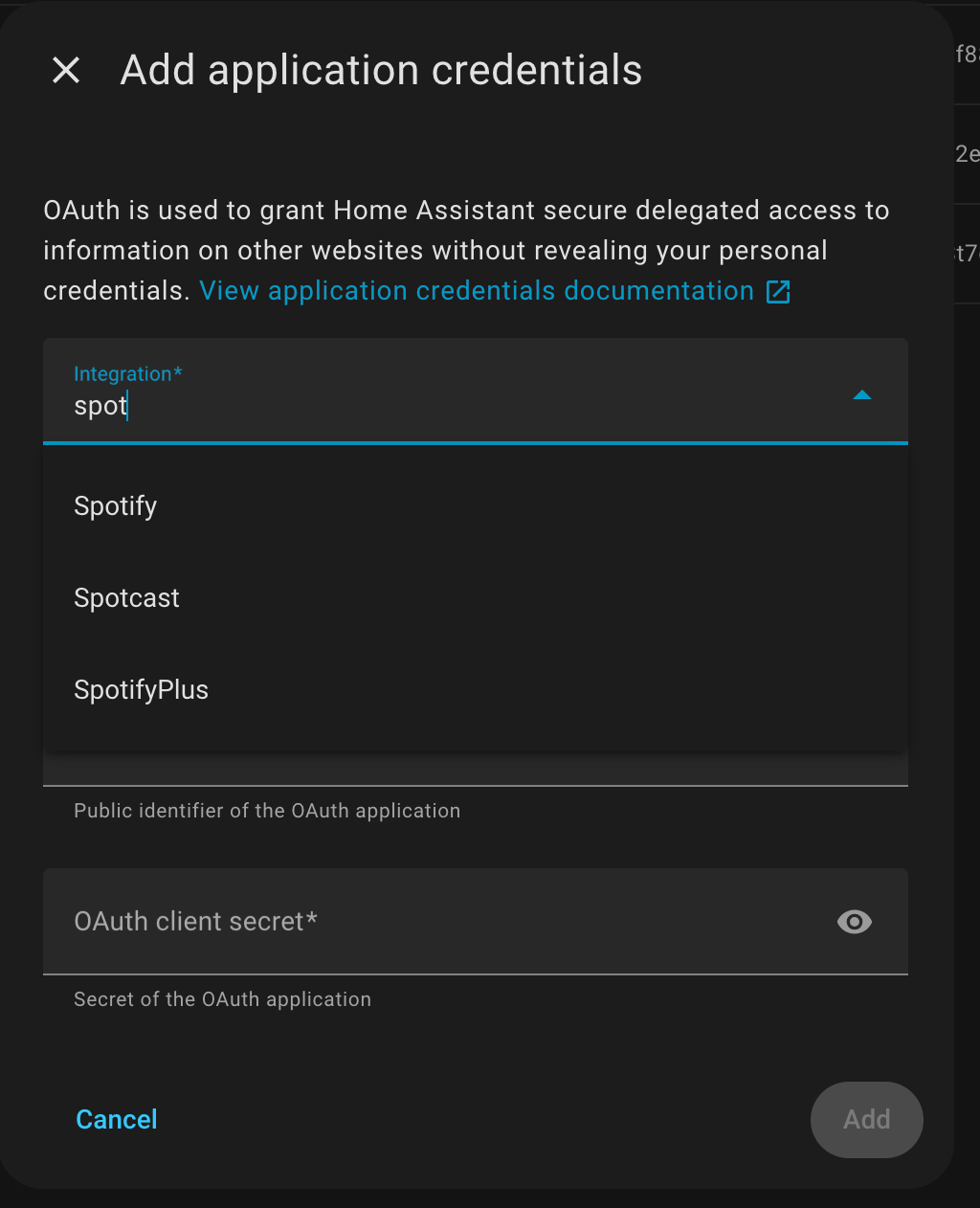
Task: Click the Add button
Action: pos(866,1119)
